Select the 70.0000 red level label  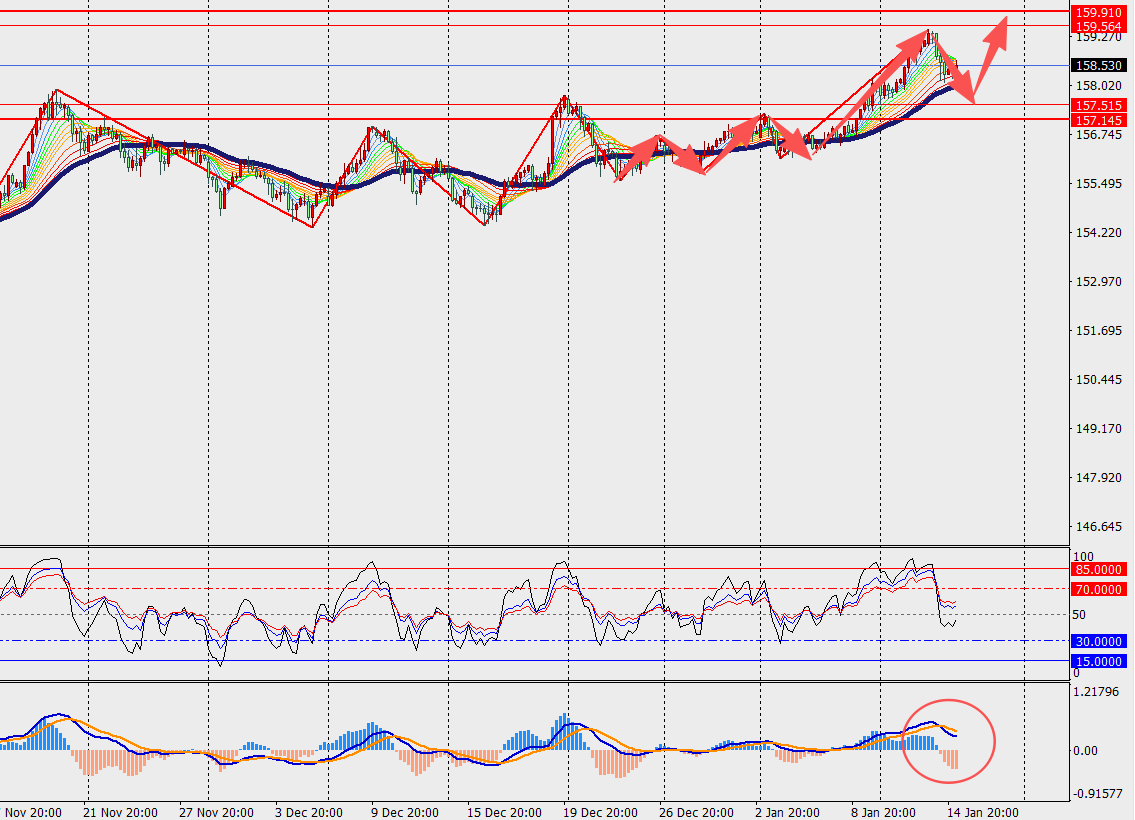1099,590
